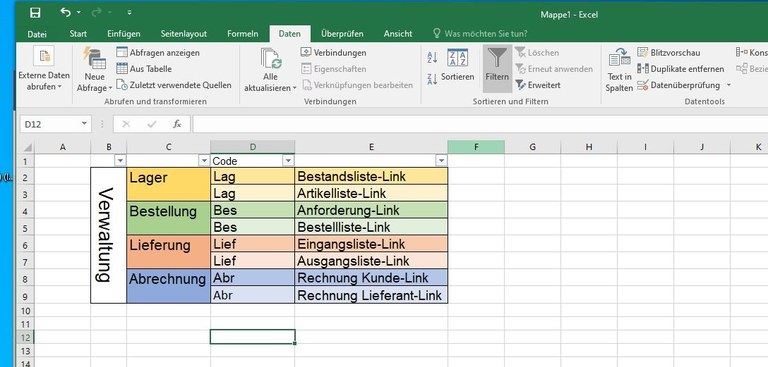Select Anforderung-Link cell
The height and width of the screenshot is (367, 768).
[371, 210]
